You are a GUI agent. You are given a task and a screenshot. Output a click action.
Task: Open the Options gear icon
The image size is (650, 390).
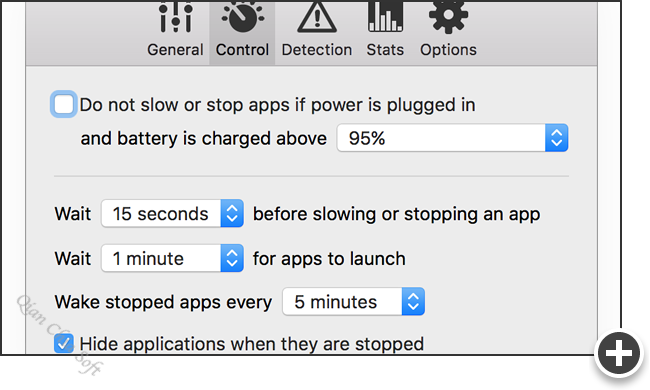[448, 17]
